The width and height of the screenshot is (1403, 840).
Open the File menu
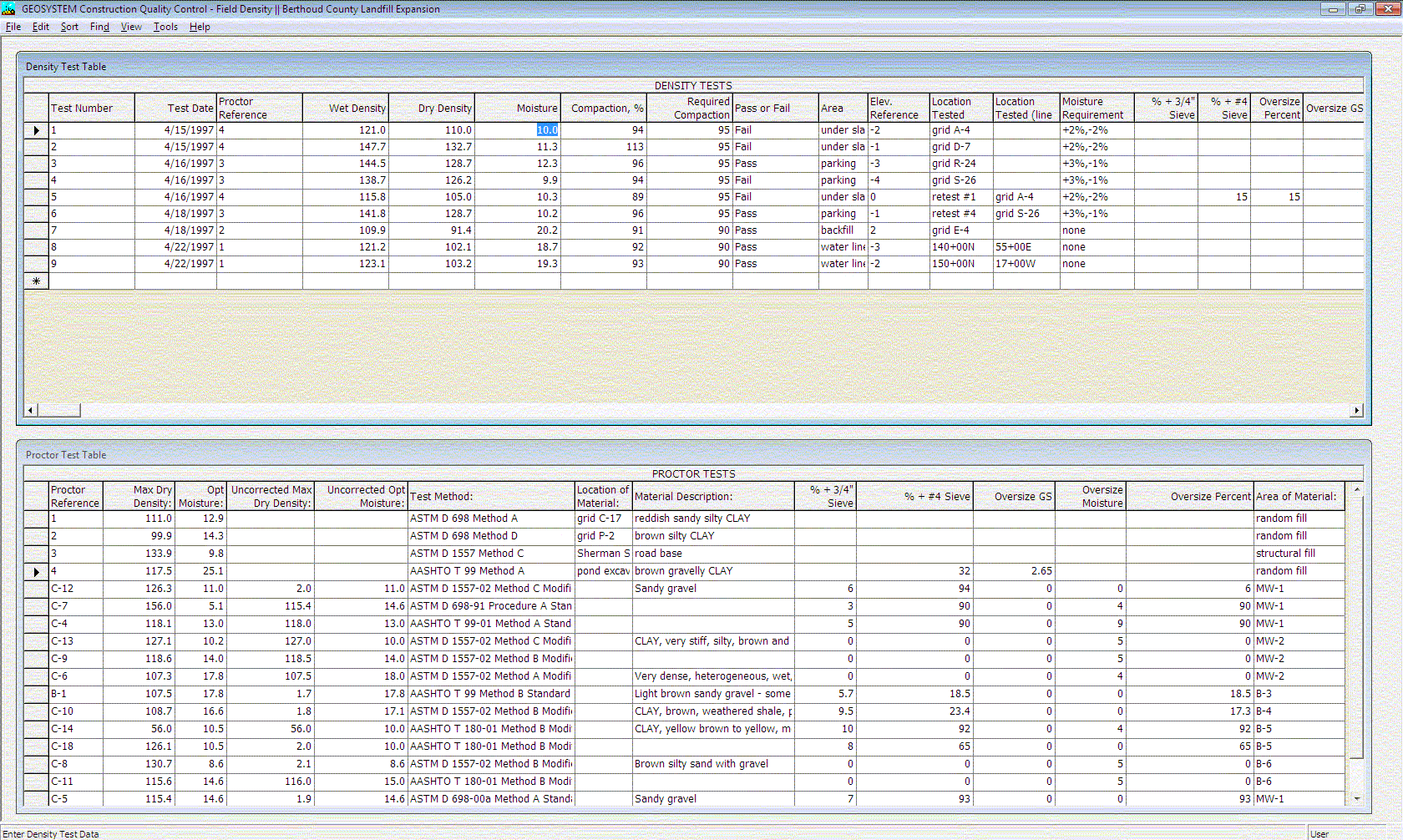click(13, 27)
